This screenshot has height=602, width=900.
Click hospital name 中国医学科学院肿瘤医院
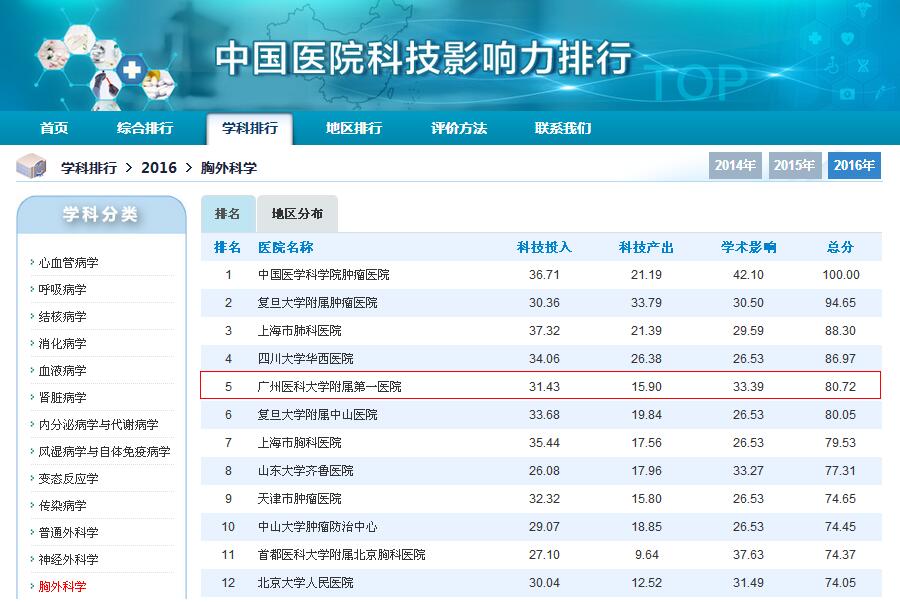point(324,275)
